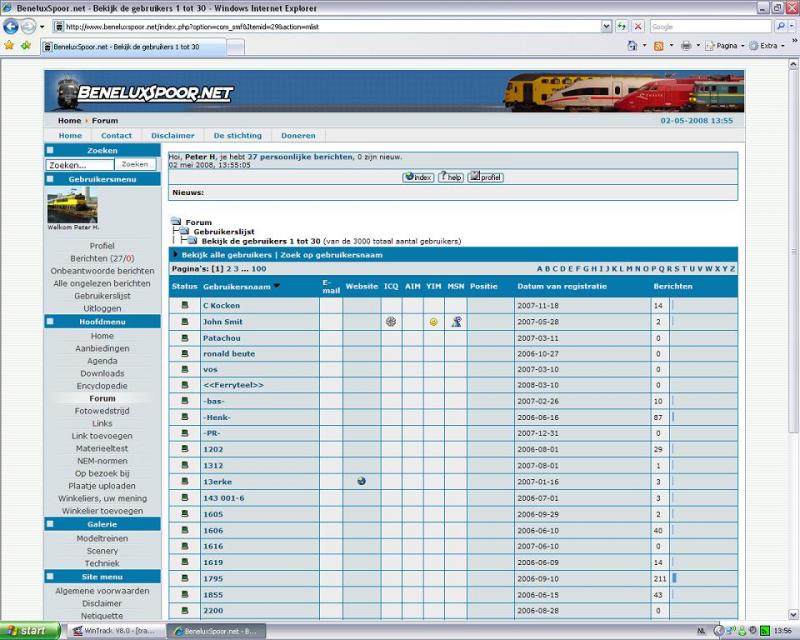The image size is (800, 640).
Task: Open the search provider dropdown arrow
Action: [x=791, y=26]
